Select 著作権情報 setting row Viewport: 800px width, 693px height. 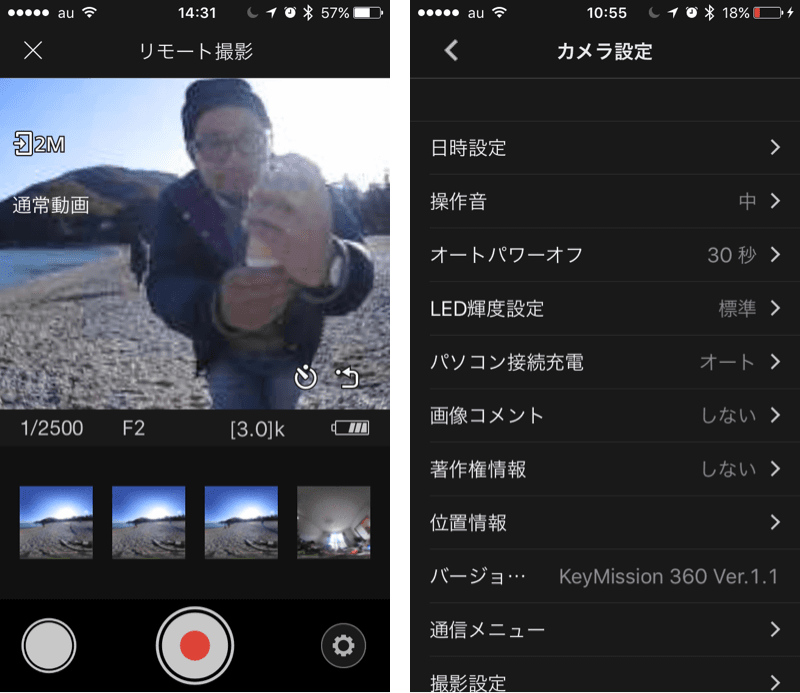(x=604, y=469)
